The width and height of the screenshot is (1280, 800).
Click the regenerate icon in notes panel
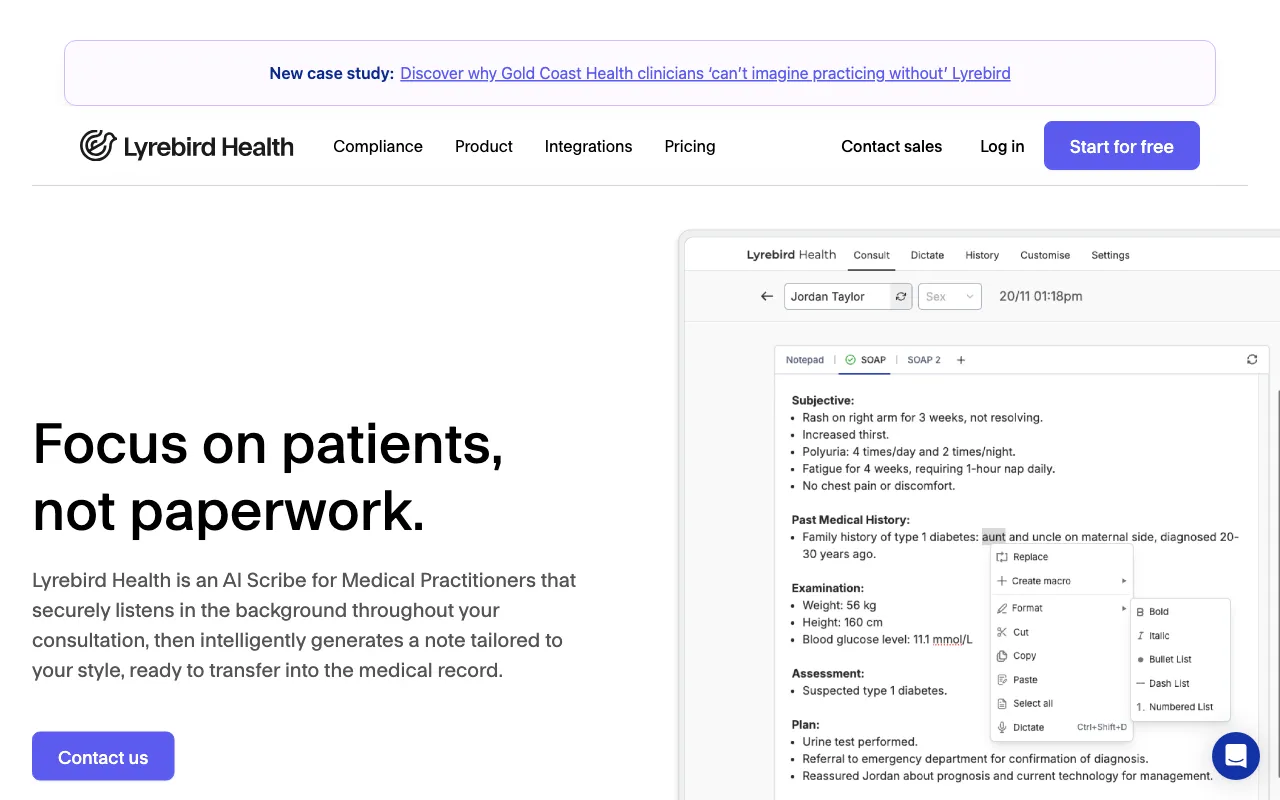point(1252,359)
